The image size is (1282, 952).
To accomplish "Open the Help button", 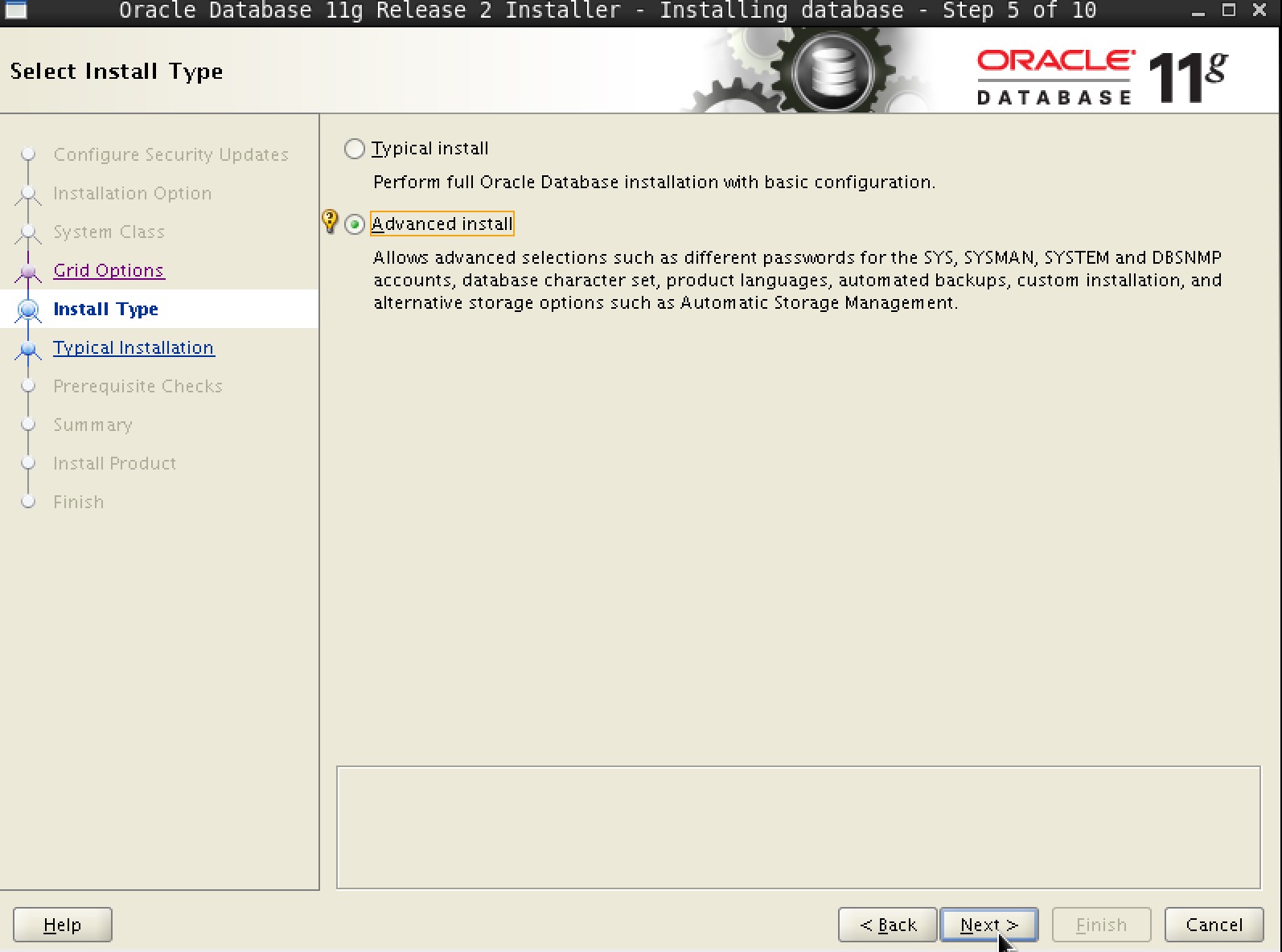I will (x=62, y=925).
